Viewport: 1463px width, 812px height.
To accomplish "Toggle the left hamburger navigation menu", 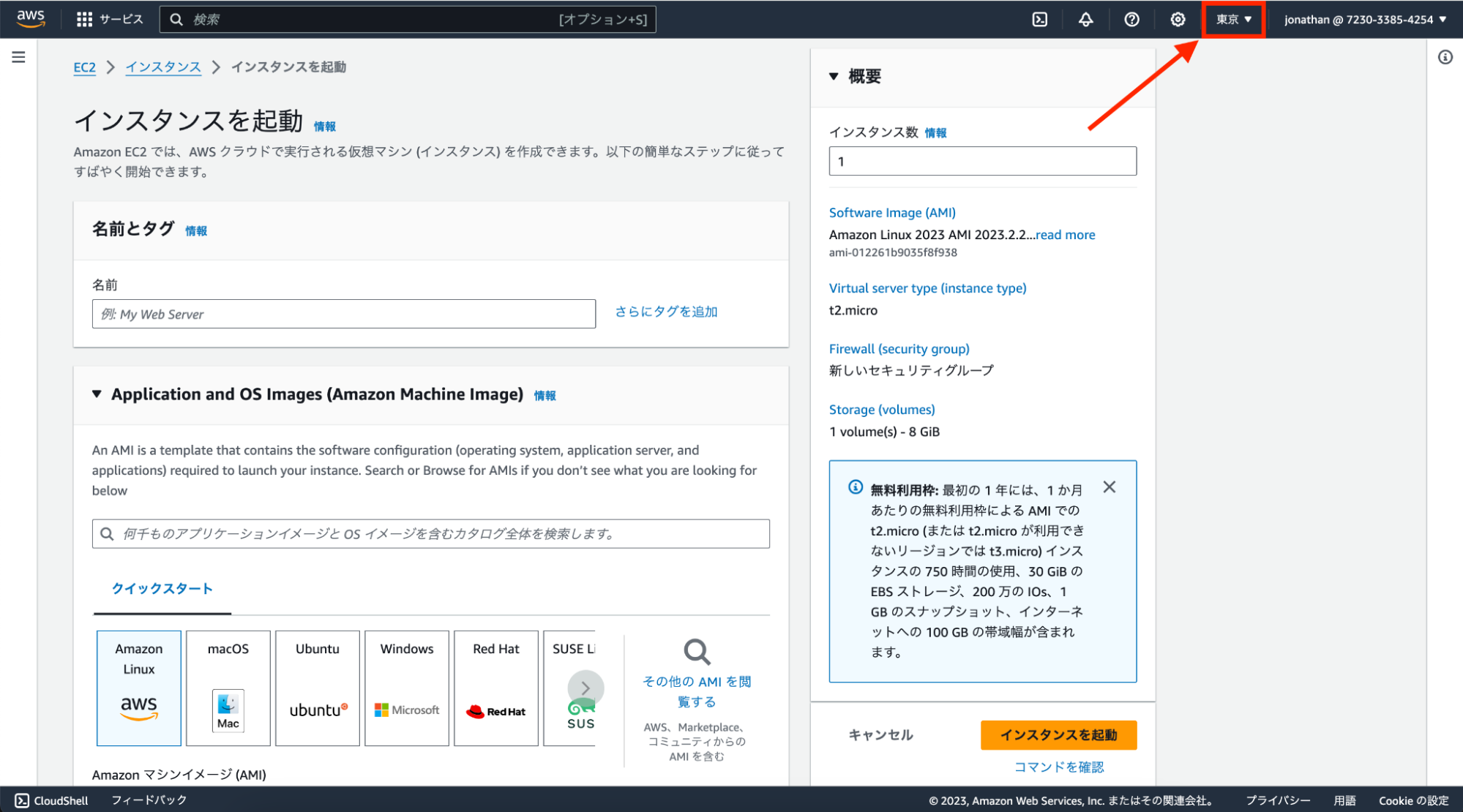I will [18, 57].
